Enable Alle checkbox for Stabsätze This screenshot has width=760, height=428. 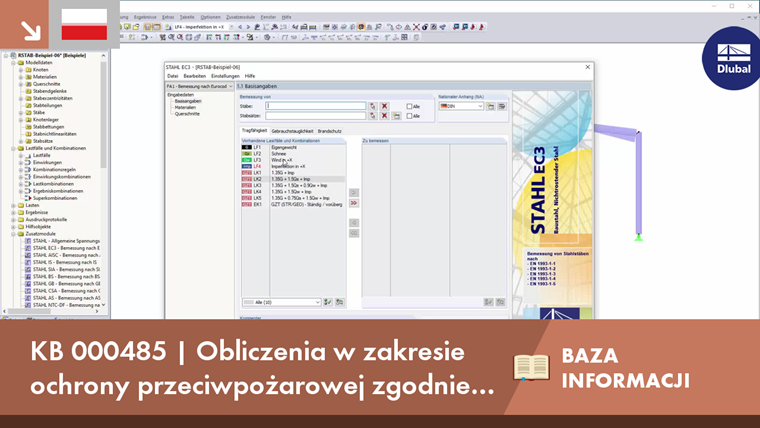tap(409, 116)
